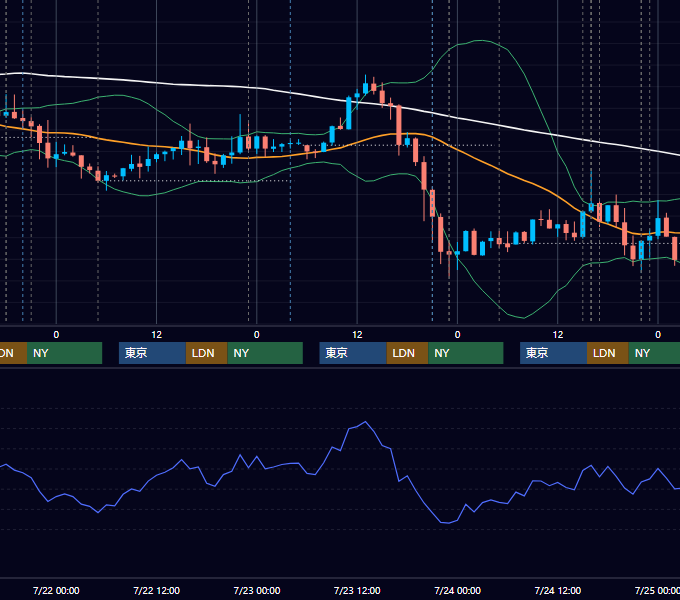Click the oscillator peak near 7/23 12:00

tap(366, 422)
